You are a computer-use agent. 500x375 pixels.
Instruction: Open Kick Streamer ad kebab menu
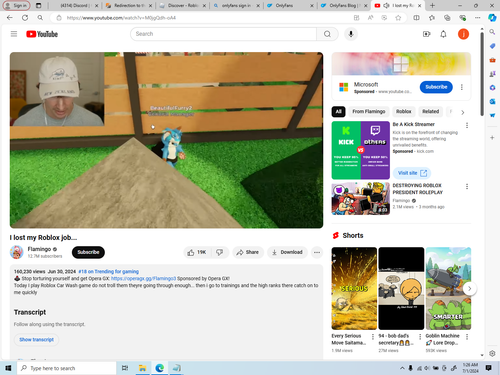467,125
